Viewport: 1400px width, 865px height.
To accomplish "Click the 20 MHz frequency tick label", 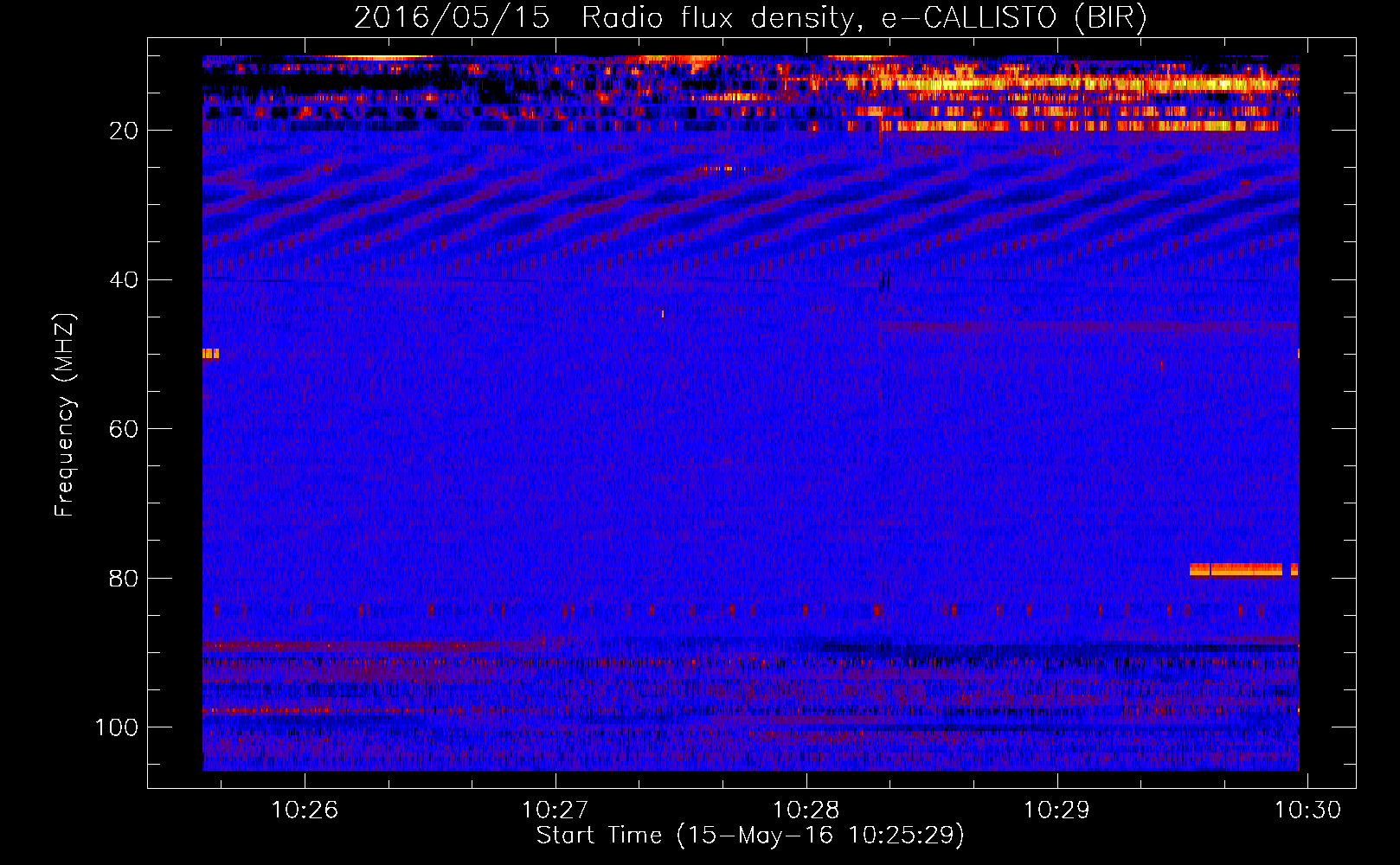I will 124,131.
